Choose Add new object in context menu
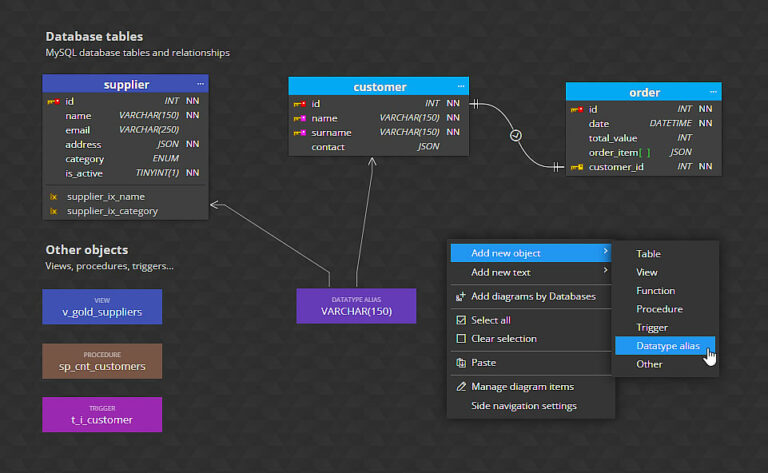768x473 pixels. point(530,253)
